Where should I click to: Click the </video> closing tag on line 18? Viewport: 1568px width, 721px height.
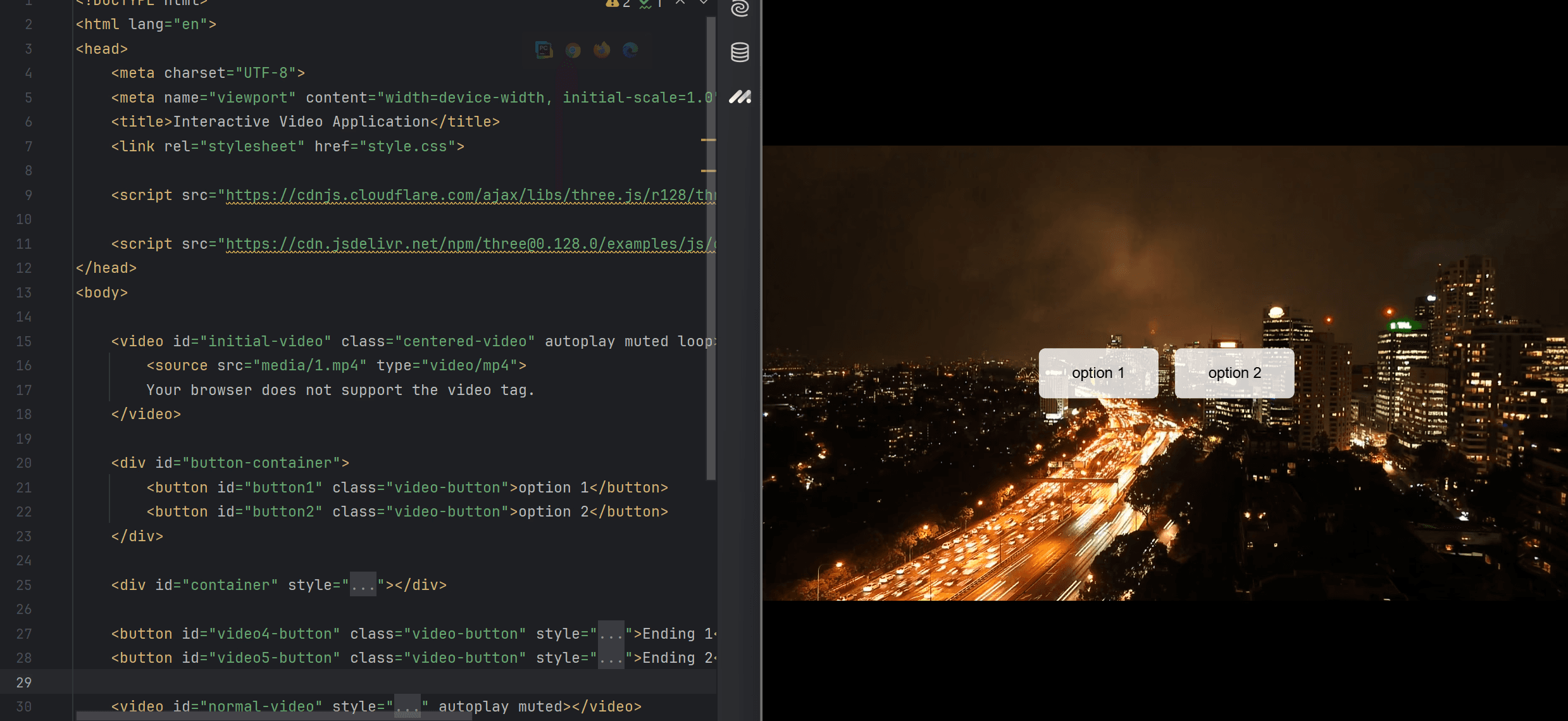146,415
